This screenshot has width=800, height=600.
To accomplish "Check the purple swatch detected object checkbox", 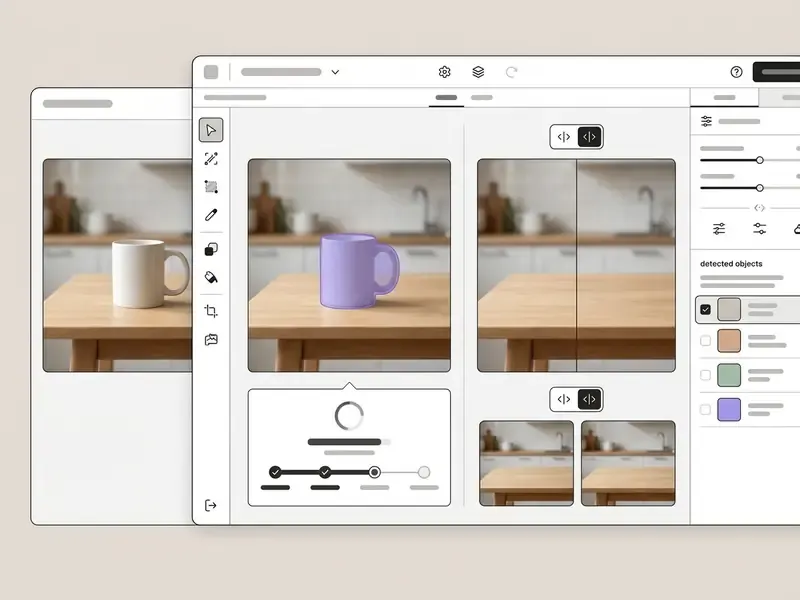I will (706, 409).
